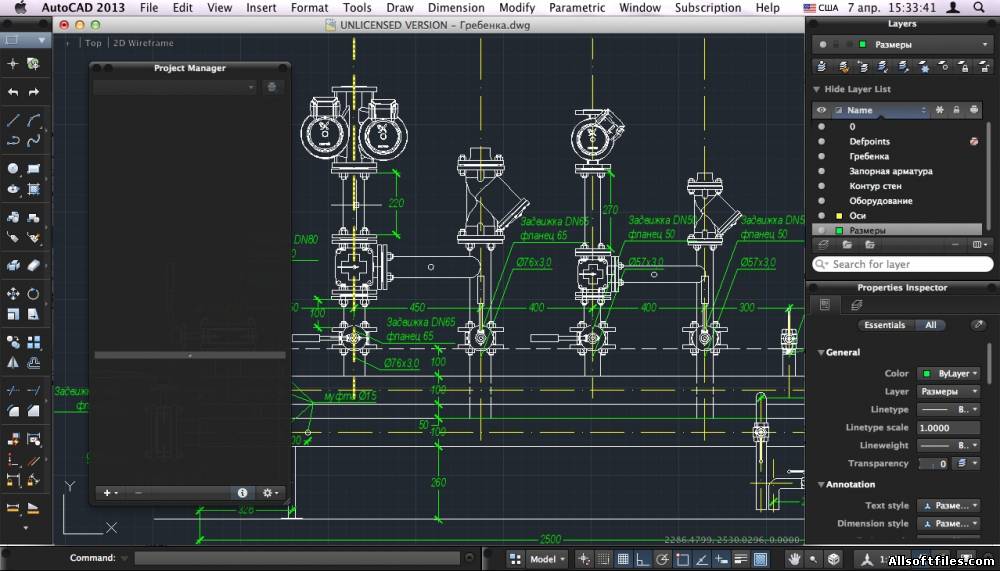Viewport: 1000px width, 571px height.
Task: Toggle Ortho mode in status bar
Action: point(643,560)
